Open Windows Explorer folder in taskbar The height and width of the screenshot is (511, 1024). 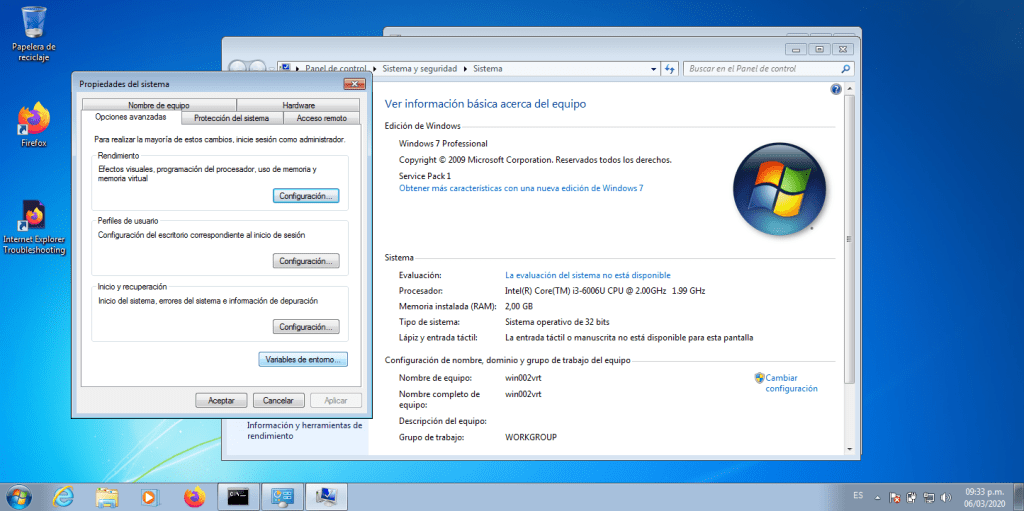point(107,496)
